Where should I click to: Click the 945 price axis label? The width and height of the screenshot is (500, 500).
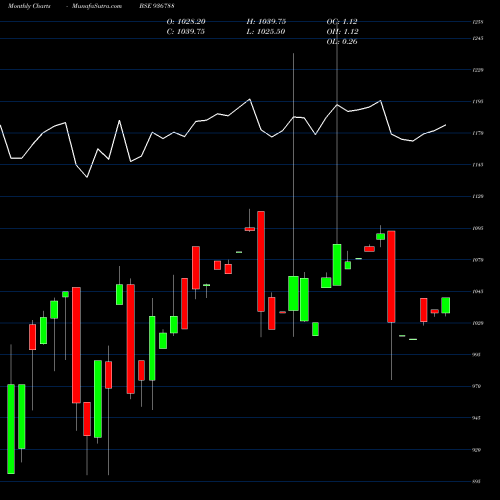[477, 418]
